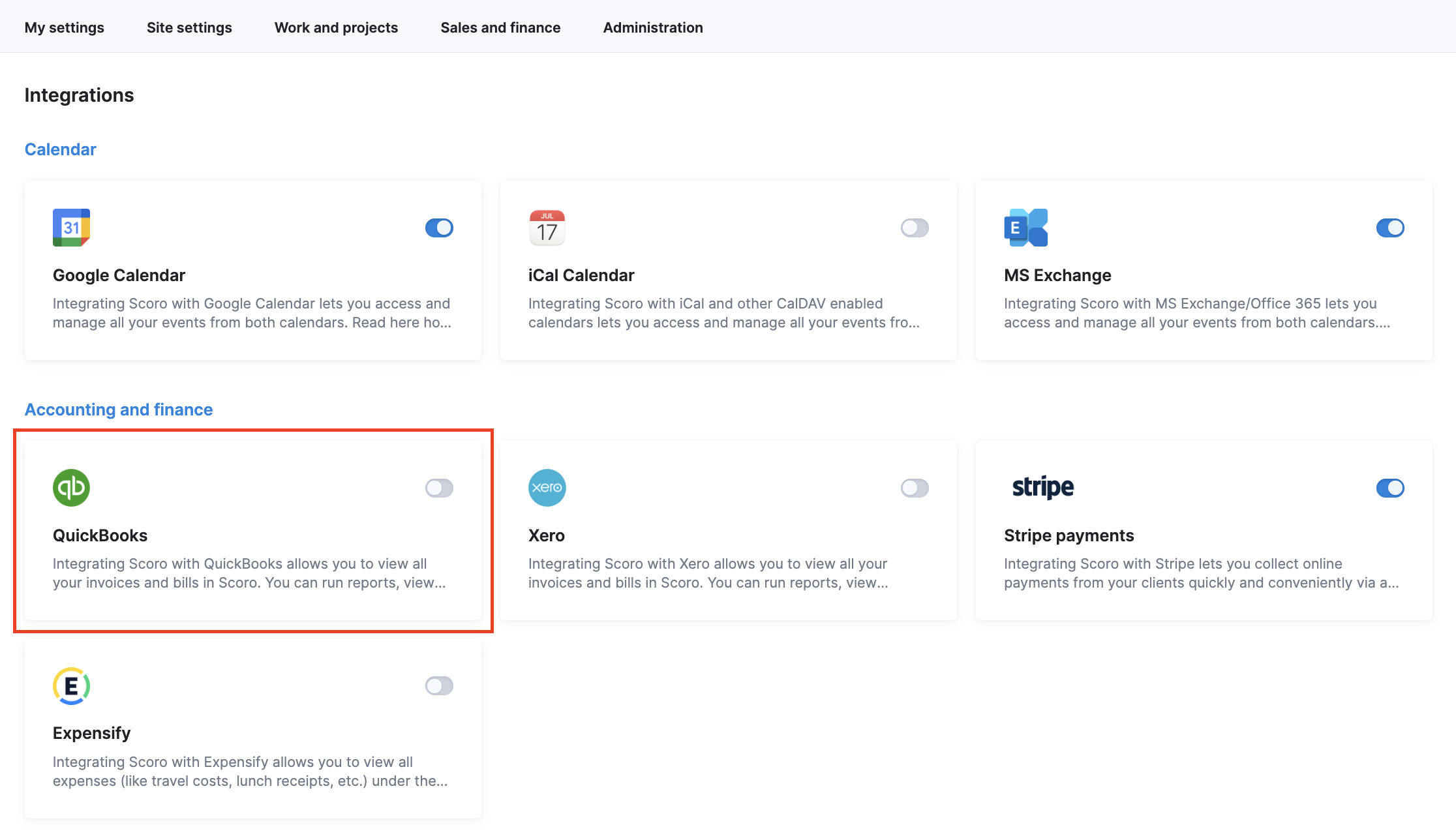The height and width of the screenshot is (840, 1456).
Task: Click the MS Exchange logo icon
Action: [1025, 228]
